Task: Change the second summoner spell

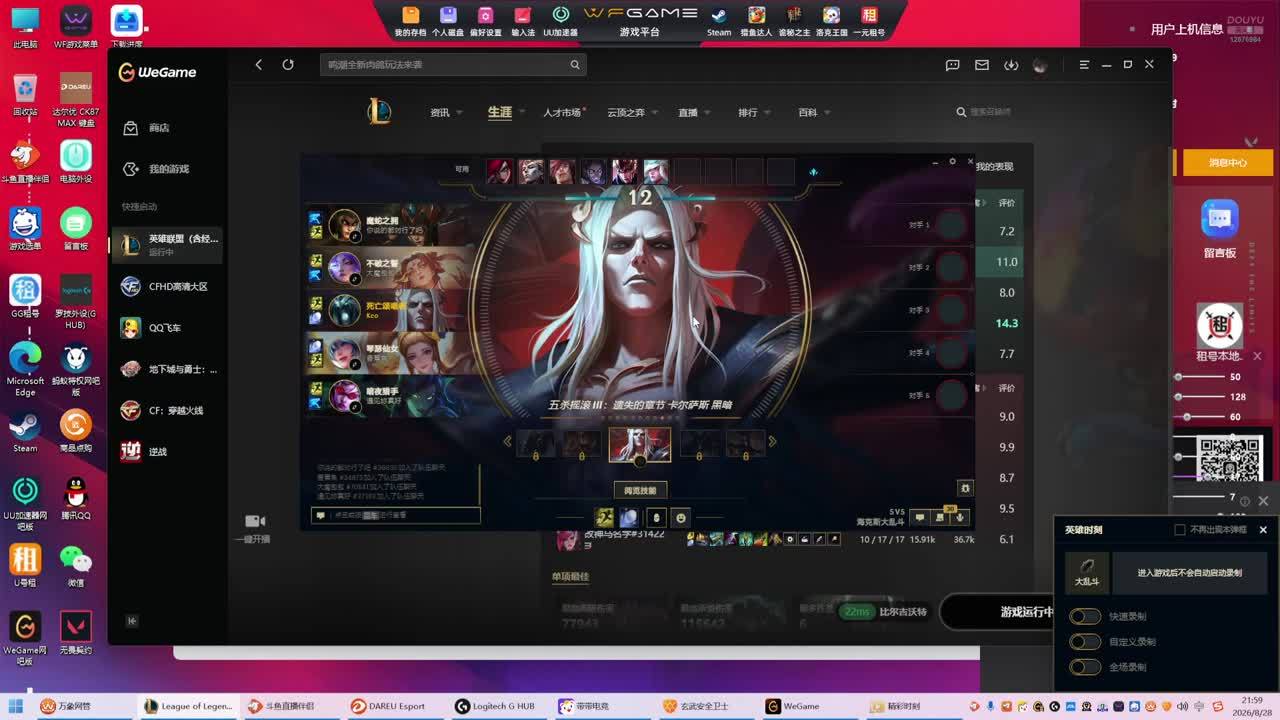Action: click(629, 517)
